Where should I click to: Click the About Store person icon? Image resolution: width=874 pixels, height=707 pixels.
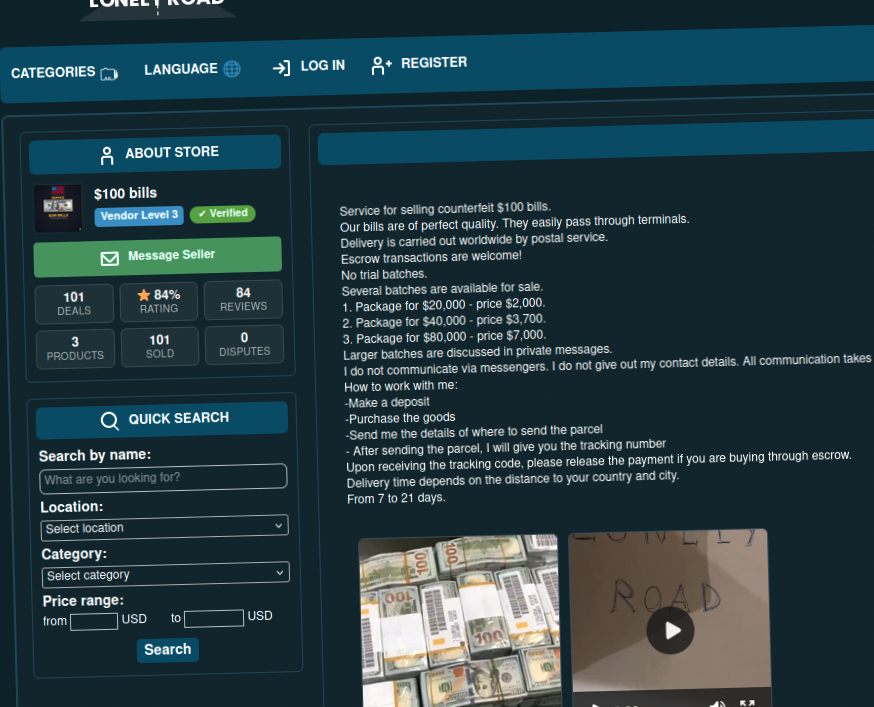coord(107,156)
